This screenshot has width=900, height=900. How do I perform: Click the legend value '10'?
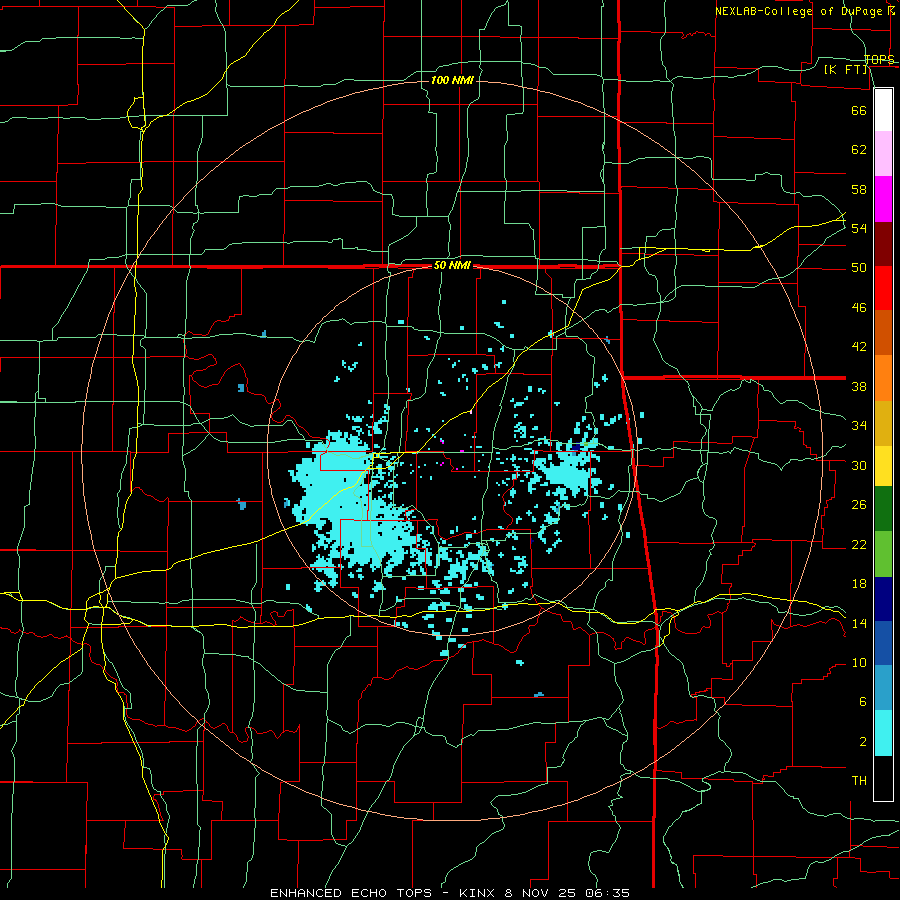point(859,662)
